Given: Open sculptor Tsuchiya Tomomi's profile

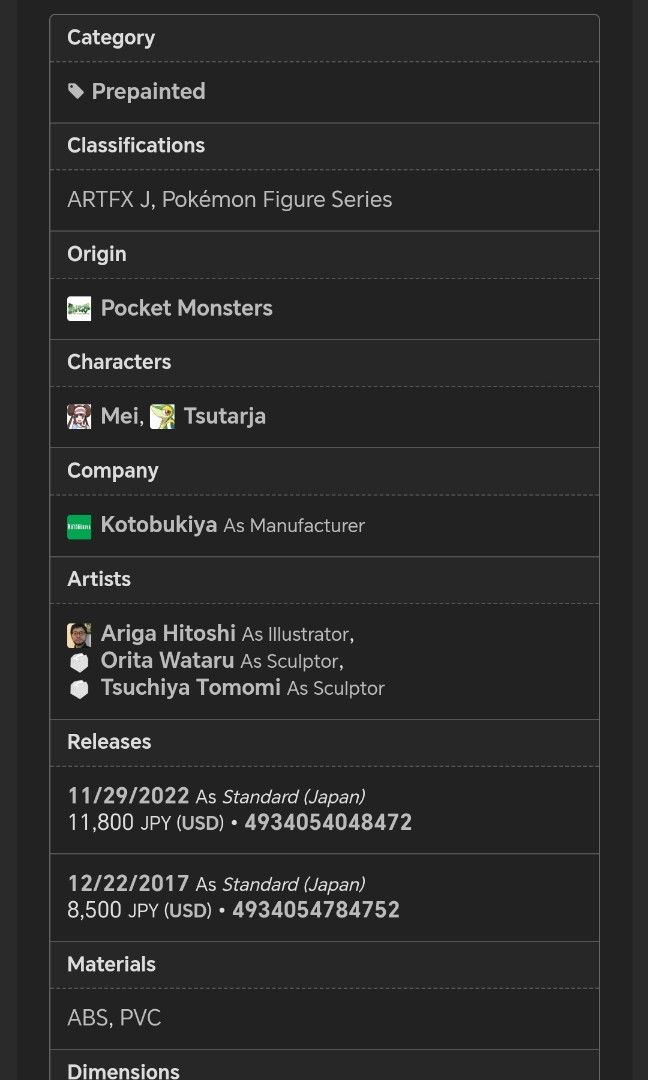Looking at the screenshot, I should tap(190, 688).
